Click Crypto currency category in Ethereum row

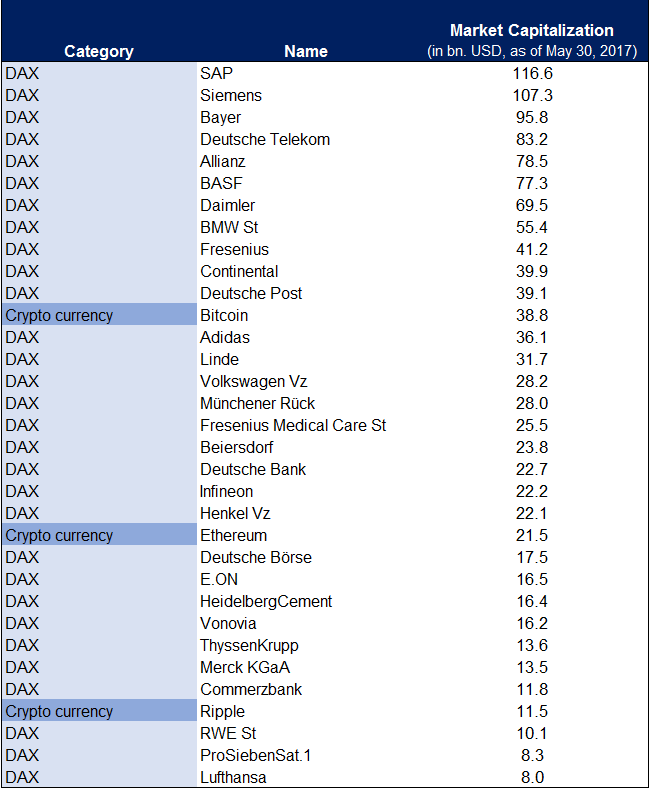(59, 536)
